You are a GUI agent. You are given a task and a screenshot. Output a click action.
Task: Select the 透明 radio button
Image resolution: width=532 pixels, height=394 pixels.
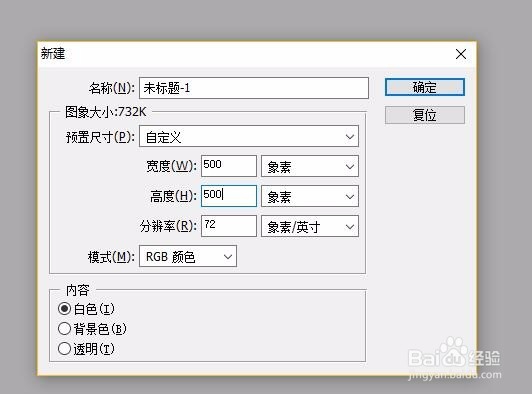(64, 349)
